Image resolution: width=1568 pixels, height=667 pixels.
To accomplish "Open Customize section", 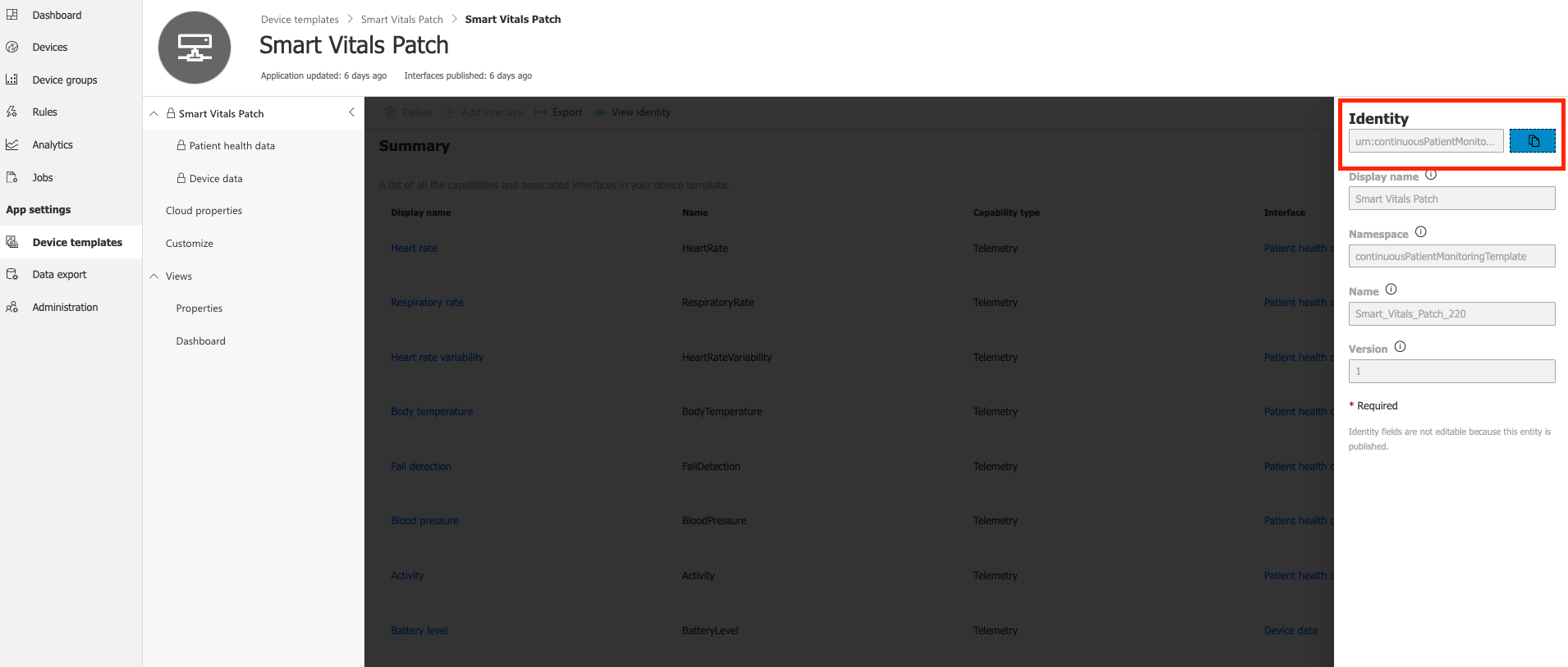I will tap(189, 244).
